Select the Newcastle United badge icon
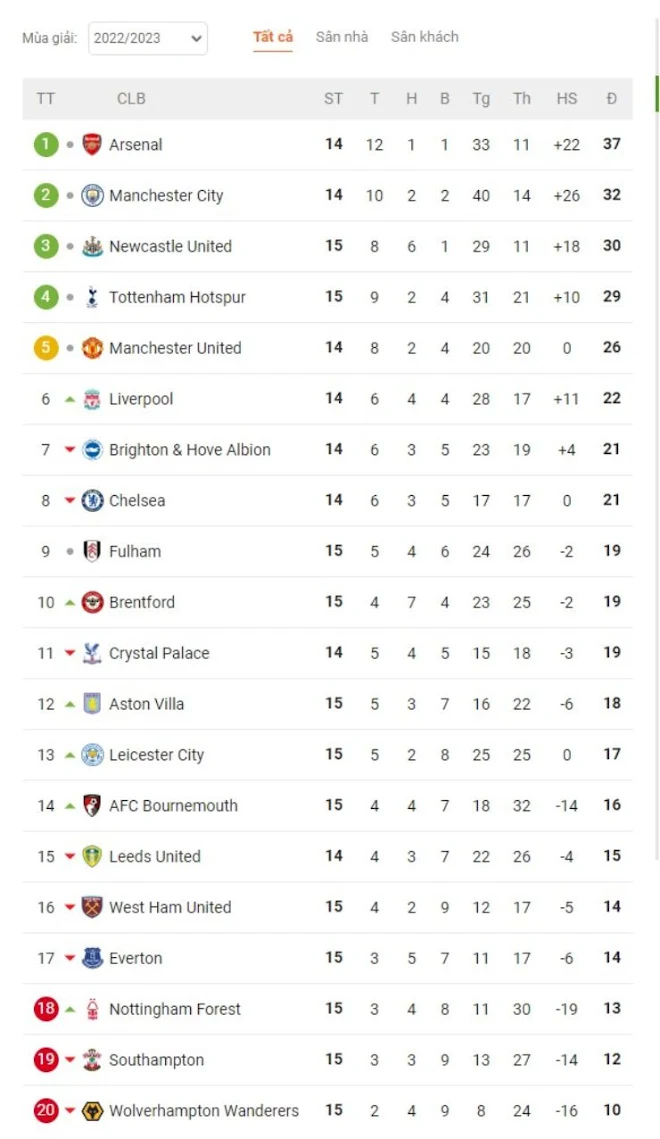Screen dimensions: 660x1139 point(92,246)
